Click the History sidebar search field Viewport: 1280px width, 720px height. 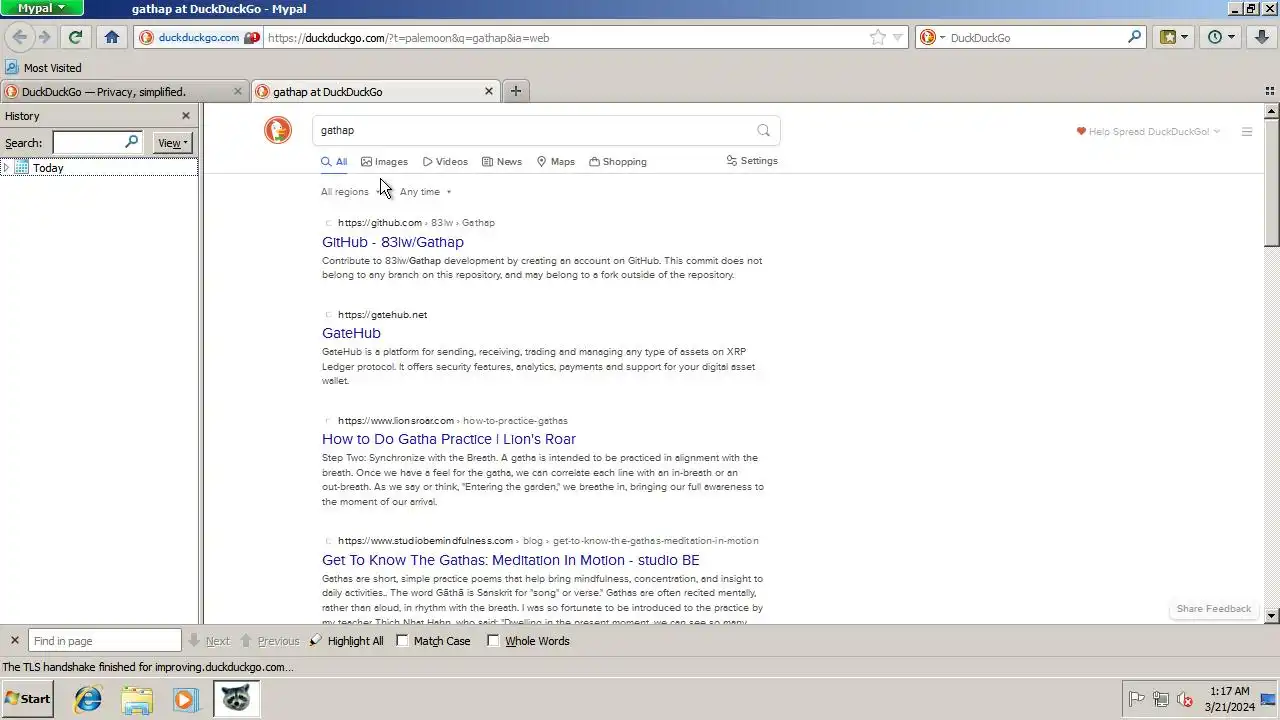pyautogui.click(x=97, y=143)
